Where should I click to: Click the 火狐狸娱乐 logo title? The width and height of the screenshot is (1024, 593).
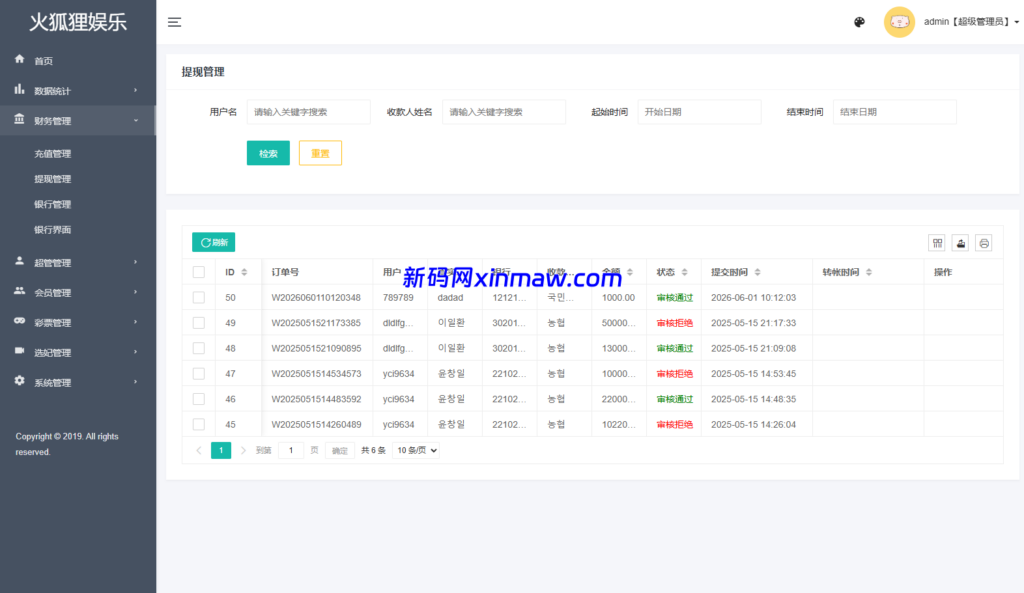point(78,22)
